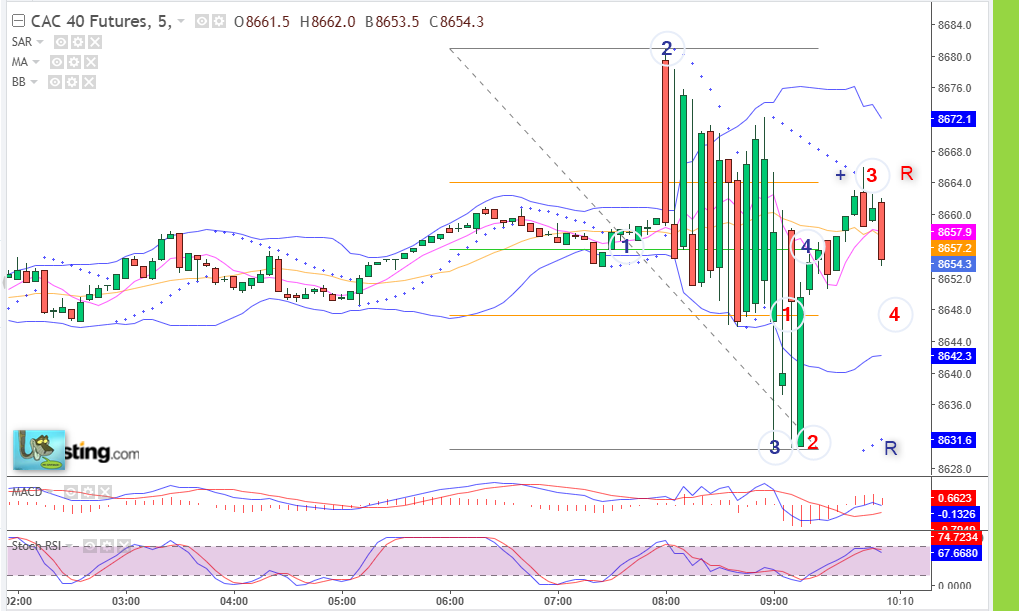Click the 02:00 label on time axis
The height and width of the screenshot is (611, 1019).
pyautogui.click(x=19, y=601)
